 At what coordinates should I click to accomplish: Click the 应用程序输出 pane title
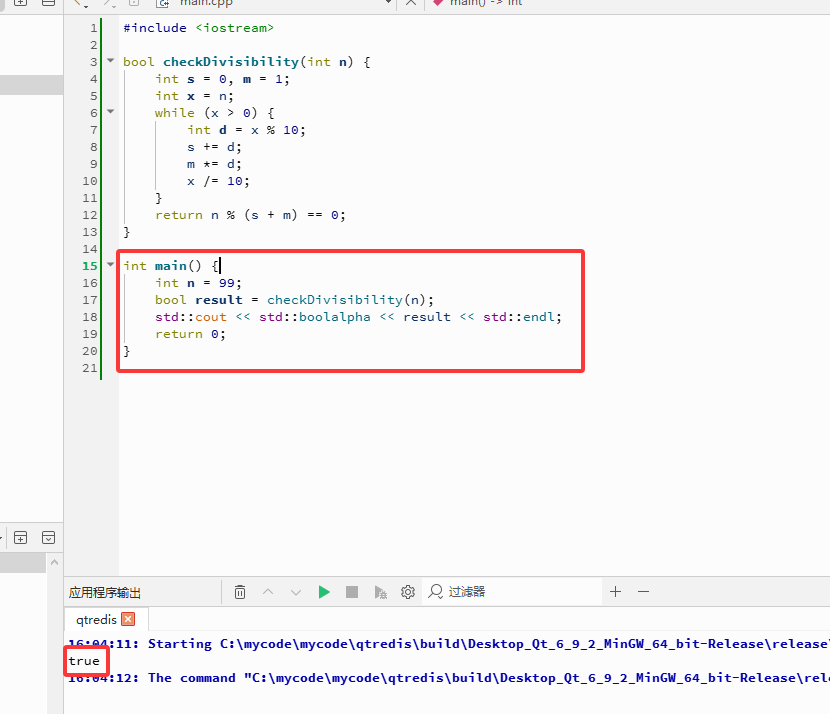click(x=105, y=592)
